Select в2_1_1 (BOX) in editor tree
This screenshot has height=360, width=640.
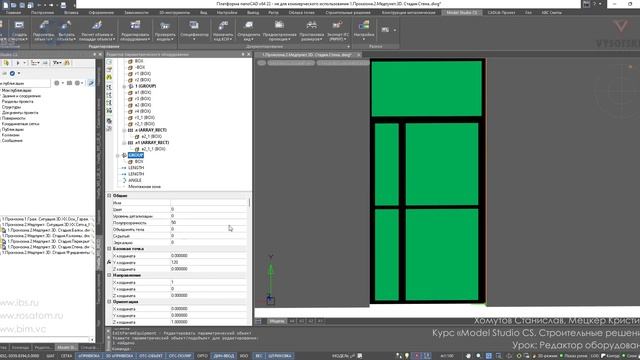pyautogui.click(x=153, y=149)
